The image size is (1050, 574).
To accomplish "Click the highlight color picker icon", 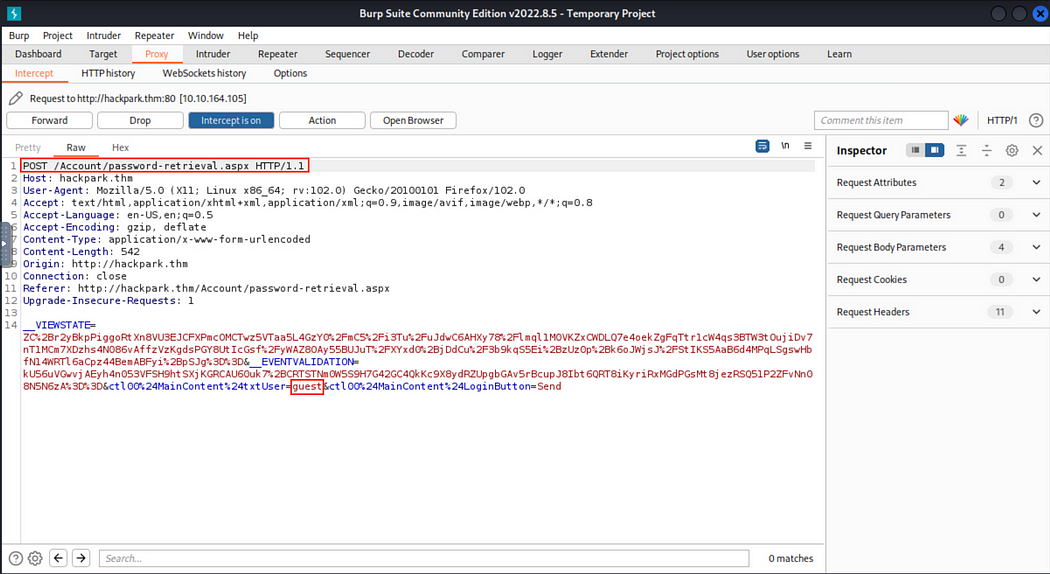I will pos(961,120).
